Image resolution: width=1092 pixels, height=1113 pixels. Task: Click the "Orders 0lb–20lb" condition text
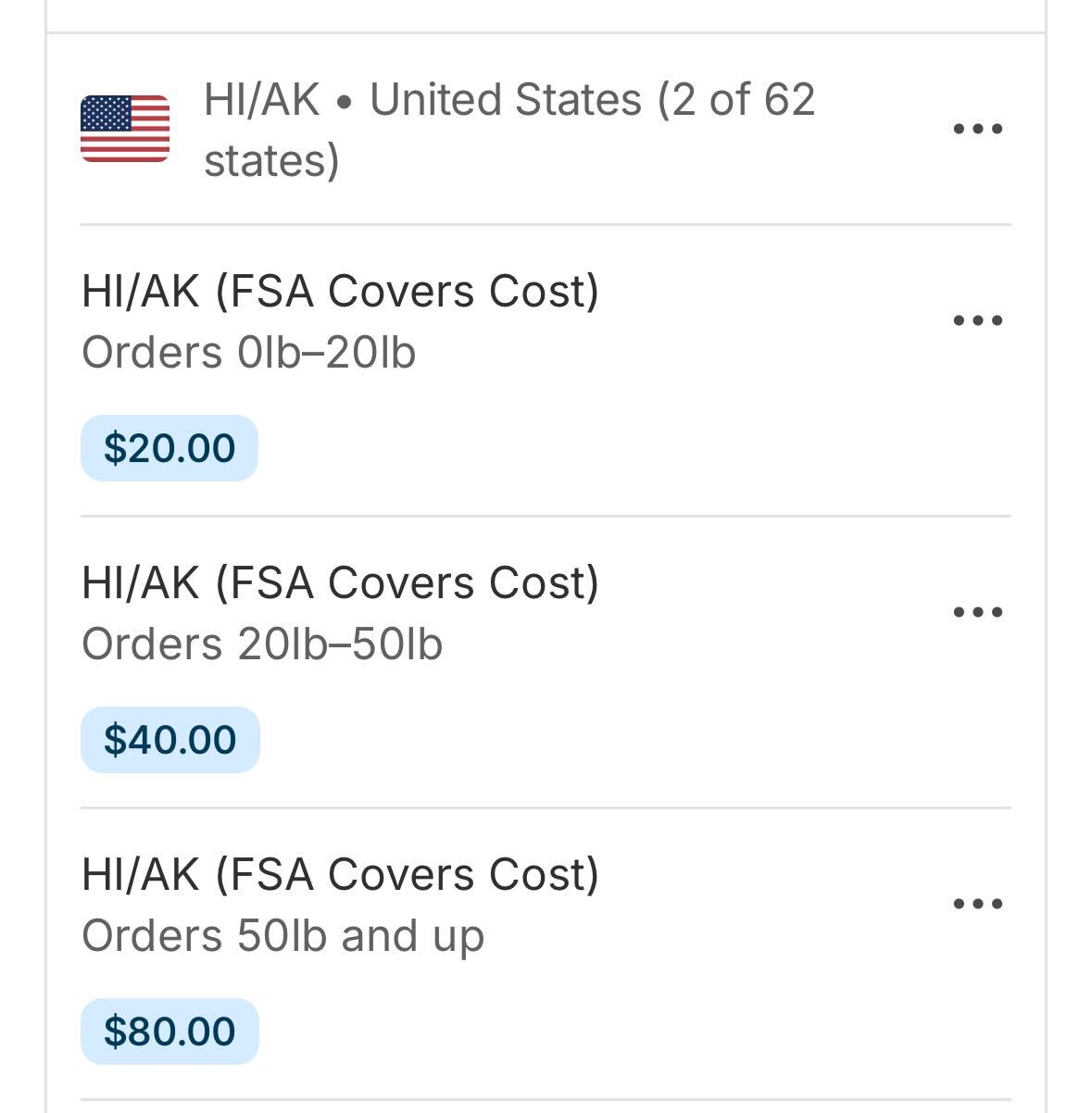[248, 353]
